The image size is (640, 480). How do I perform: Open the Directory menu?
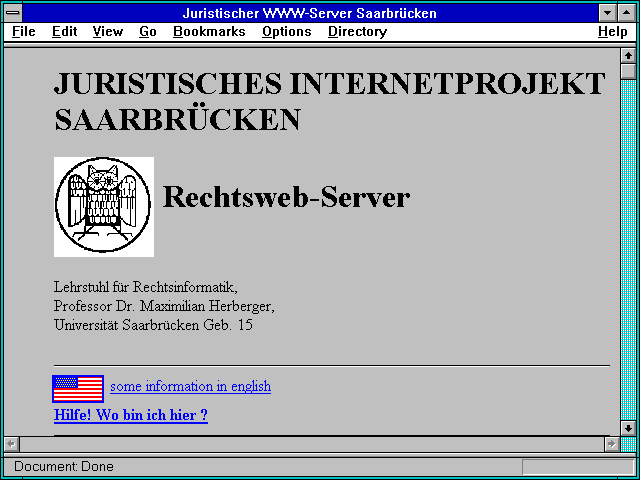tap(358, 32)
